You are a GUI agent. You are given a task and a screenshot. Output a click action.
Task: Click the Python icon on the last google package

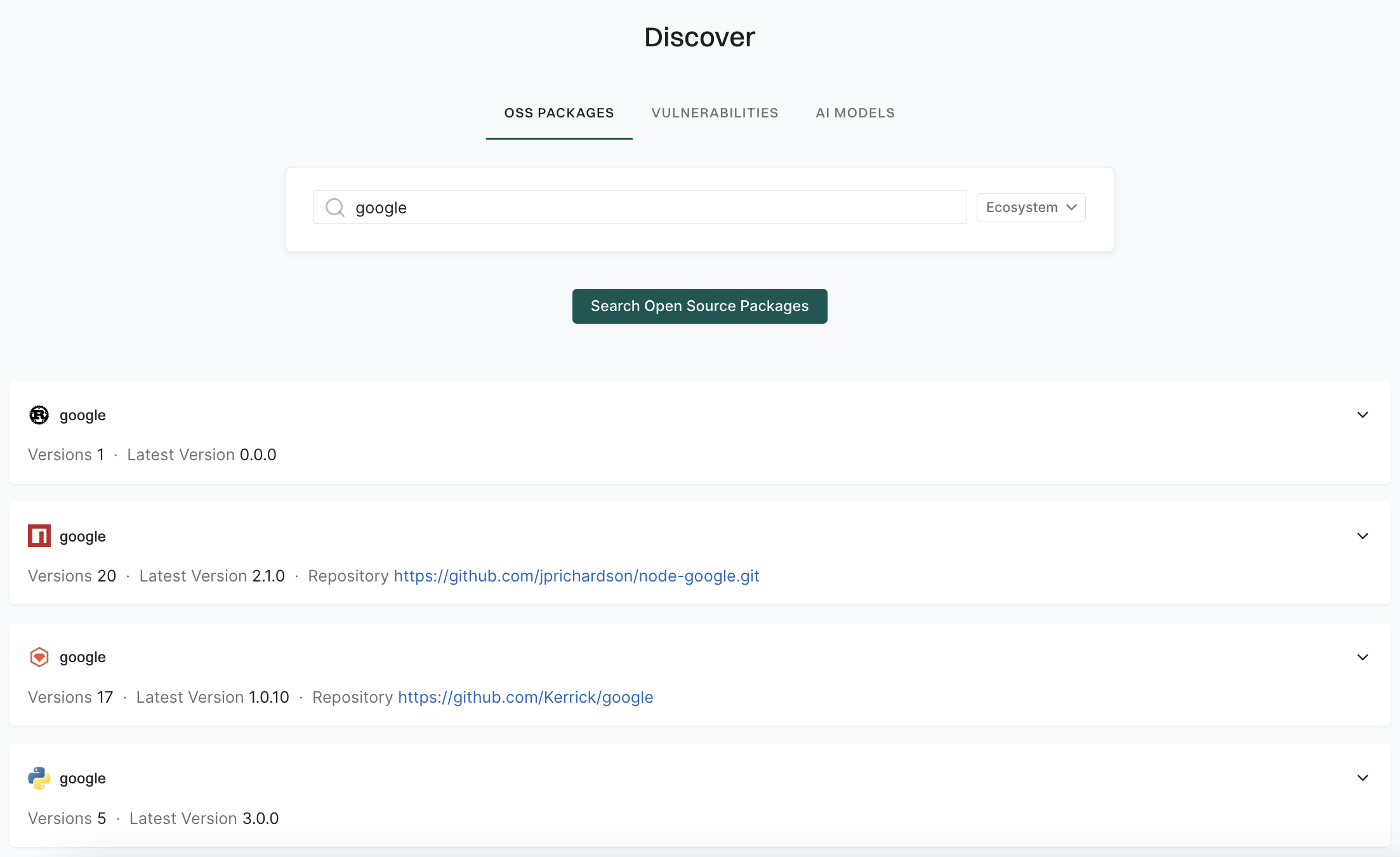(39, 778)
